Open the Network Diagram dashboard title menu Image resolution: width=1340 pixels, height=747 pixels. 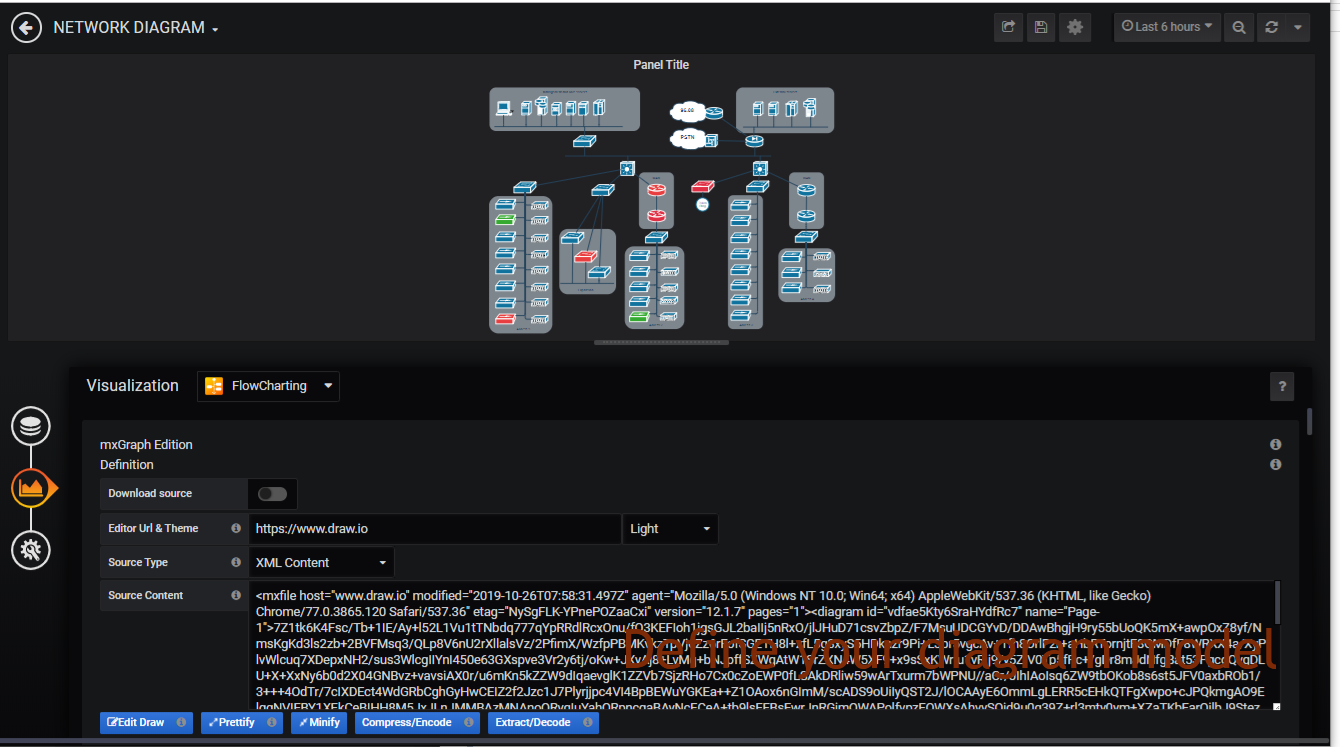coord(135,28)
